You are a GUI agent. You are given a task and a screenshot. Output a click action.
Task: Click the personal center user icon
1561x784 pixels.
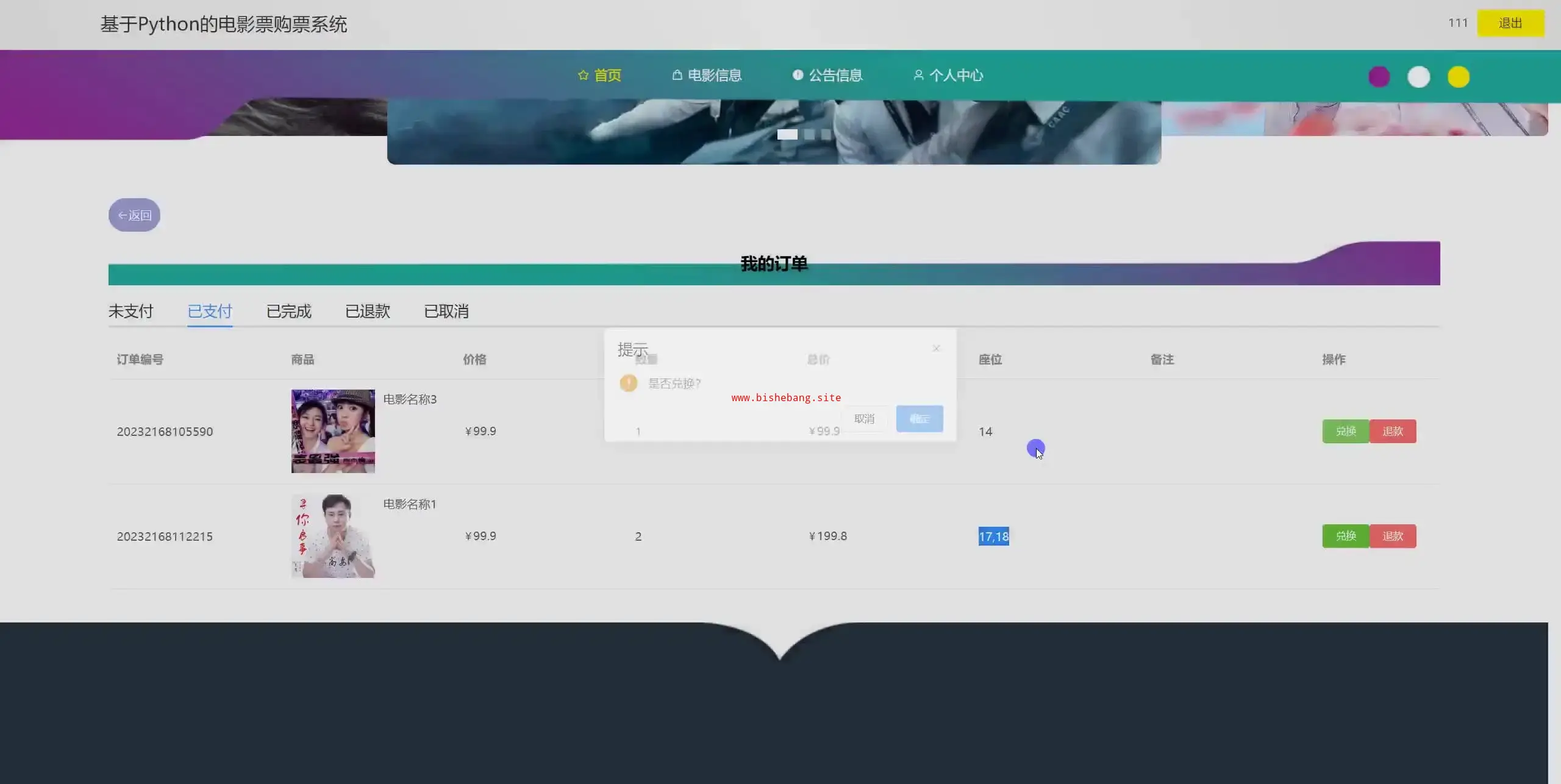918,75
